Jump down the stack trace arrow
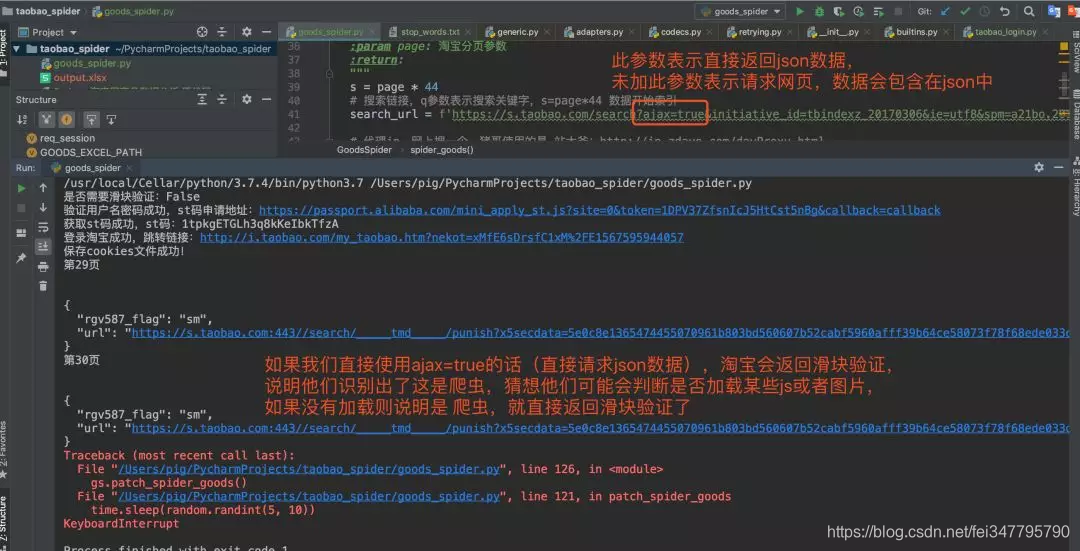1080x551 pixels. (x=43, y=207)
